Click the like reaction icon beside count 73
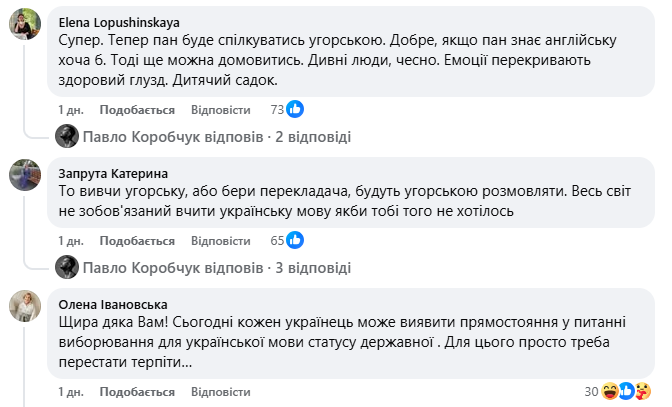672x407 pixels. [x=296, y=109]
